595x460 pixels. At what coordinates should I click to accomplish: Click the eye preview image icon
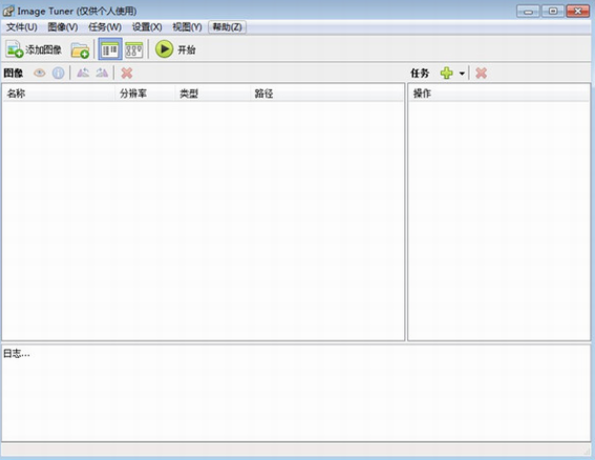39,73
